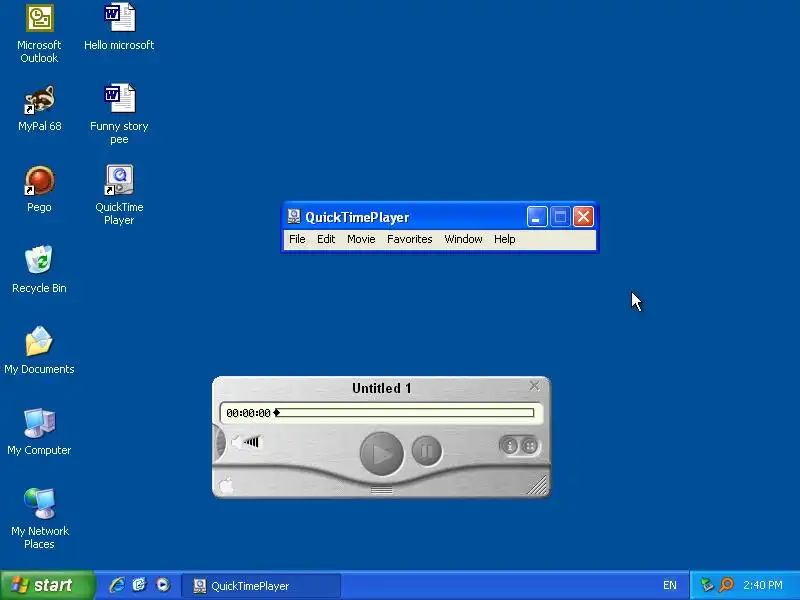
Task: Open the Windows start menu
Action: [x=47, y=585]
